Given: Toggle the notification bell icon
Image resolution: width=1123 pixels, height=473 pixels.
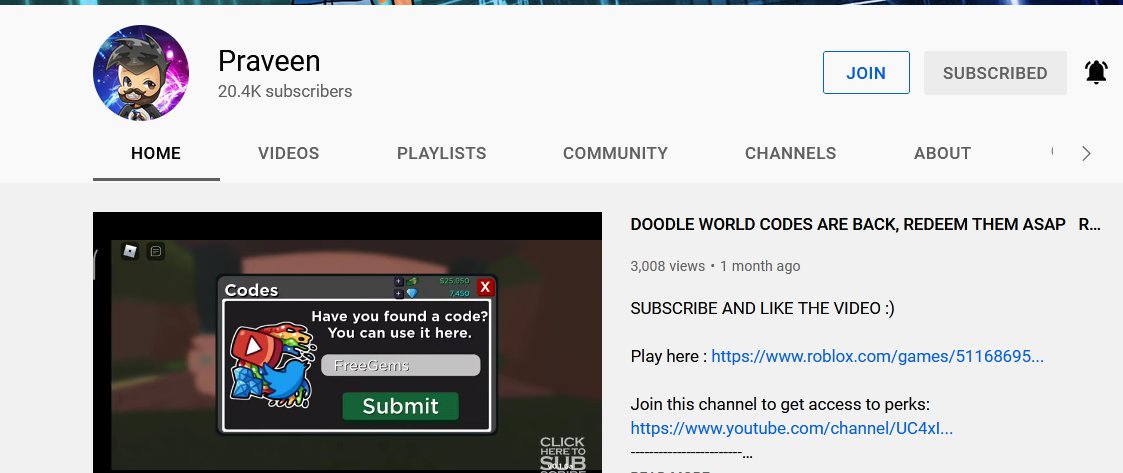Looking at the screenshot, I should (x=1096, y=72).
